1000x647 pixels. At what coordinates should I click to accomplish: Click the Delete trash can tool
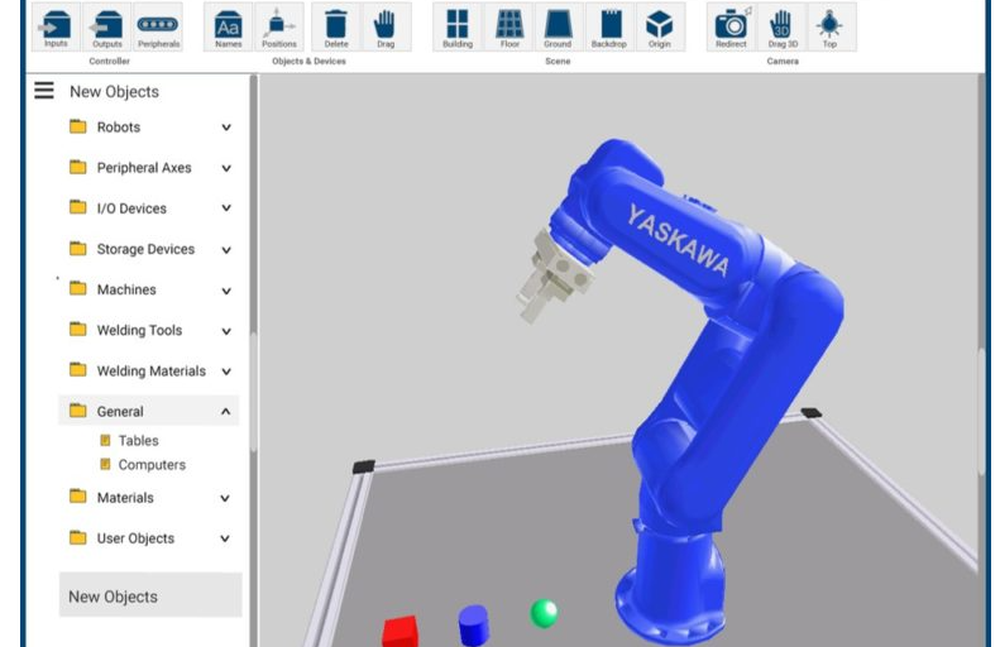[x=336, y=27]
